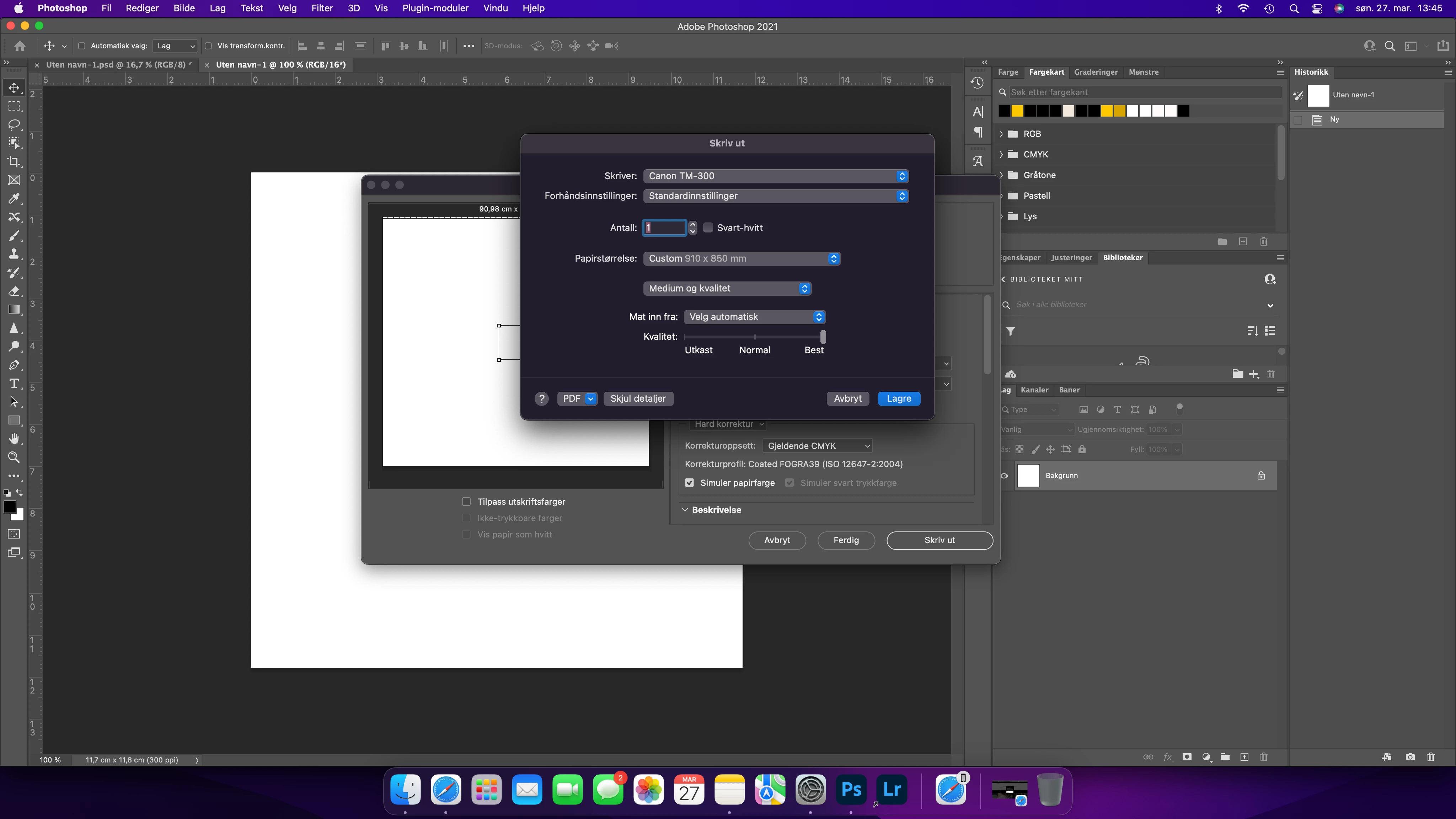Viewport: 1456px width, 819px height.
Task: Select the Hand tool
Action: pyautogui.click(x=14, y=439)
